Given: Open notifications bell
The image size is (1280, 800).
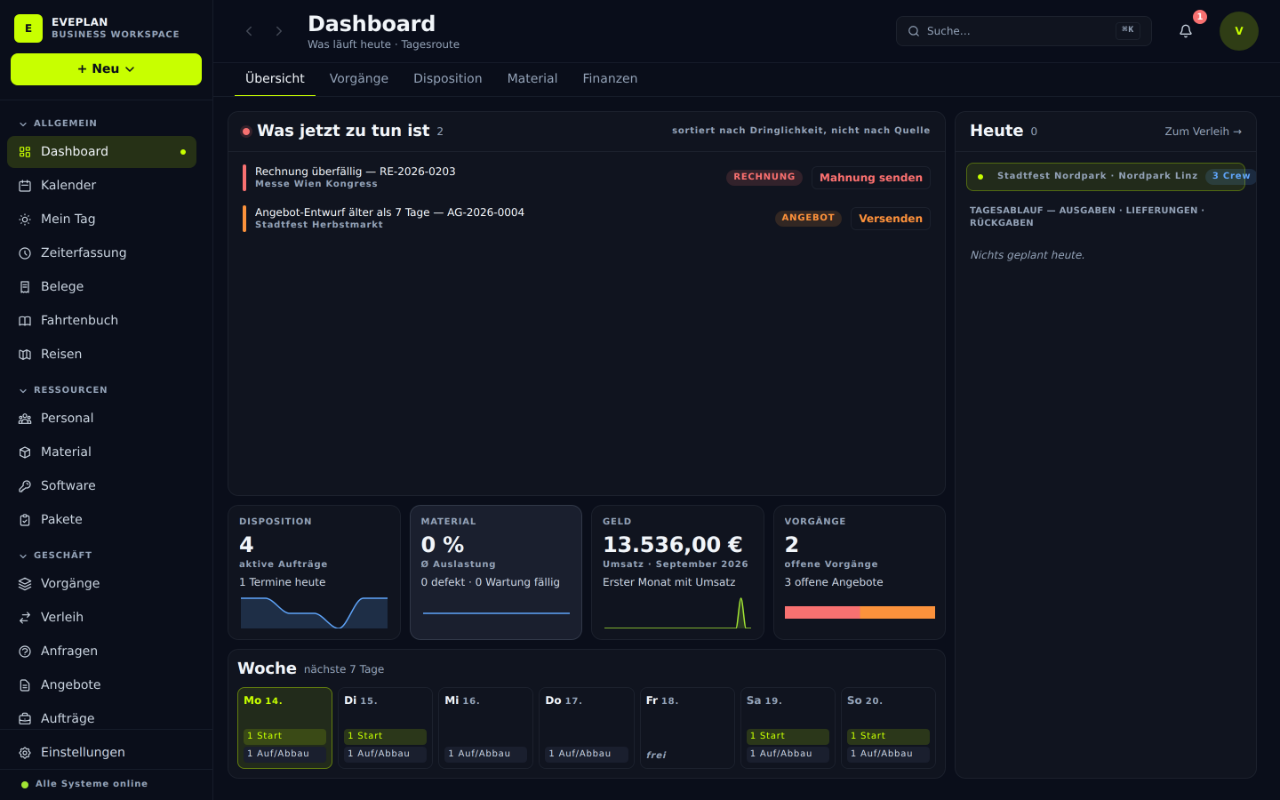Looking at the screenshot, I should tap(1186, 31).
